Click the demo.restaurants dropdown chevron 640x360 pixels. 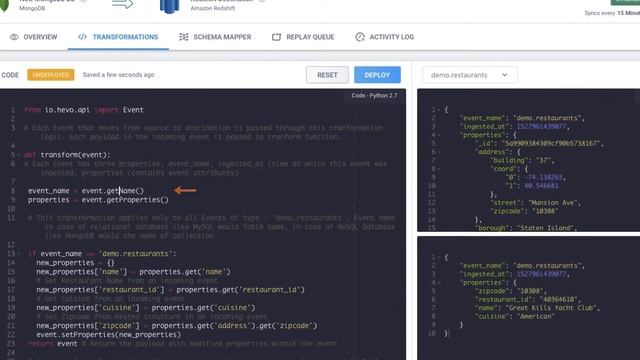pyautogui.click(x=504, y=75)
